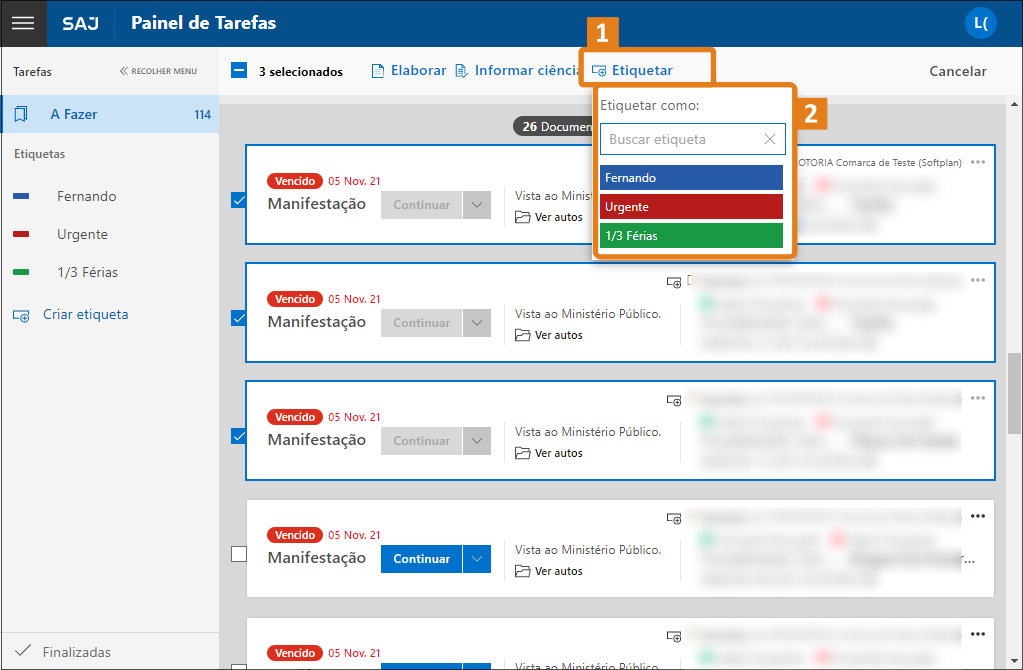This screenshot has height=670, width=1023.
Task: Choose red Urgente tag from dropdown
Action: coord(691,207)
